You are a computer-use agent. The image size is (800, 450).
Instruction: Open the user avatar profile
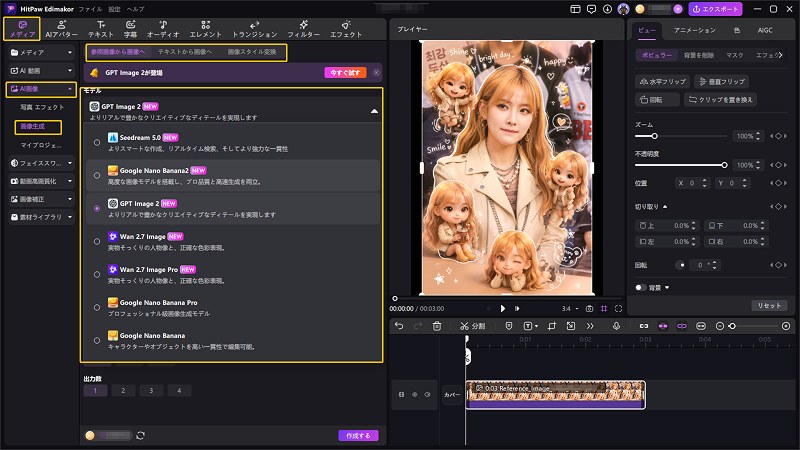(623, 9)
